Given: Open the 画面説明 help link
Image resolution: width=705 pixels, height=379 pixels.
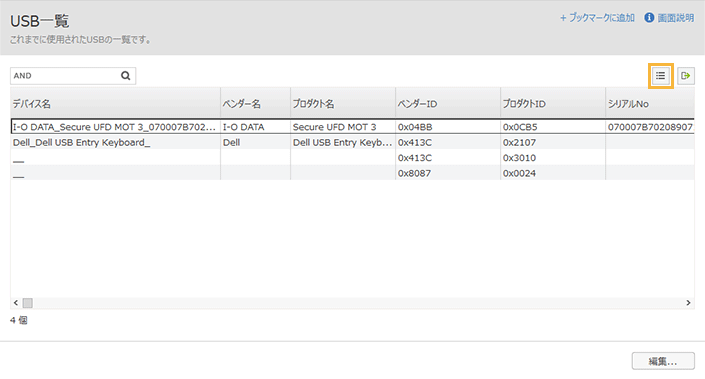Looking at the screenshot, I should click(x=676, y=18).
